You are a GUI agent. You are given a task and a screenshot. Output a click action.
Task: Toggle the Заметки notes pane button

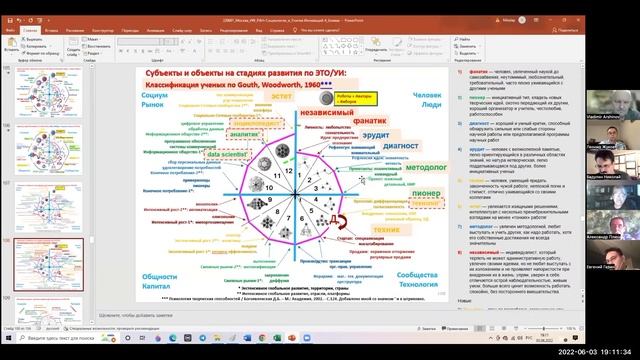click(x=427, y=328)
